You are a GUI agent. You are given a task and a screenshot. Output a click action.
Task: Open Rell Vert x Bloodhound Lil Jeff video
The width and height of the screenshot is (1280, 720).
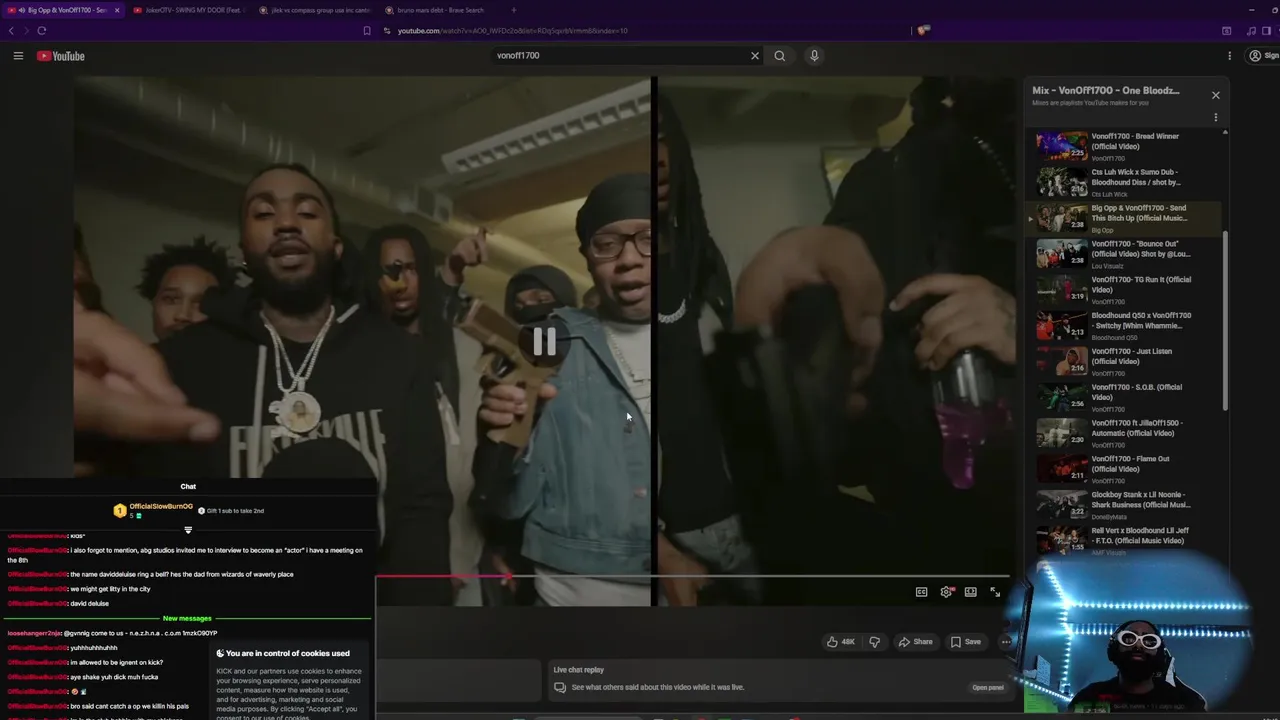(1125, 541)
